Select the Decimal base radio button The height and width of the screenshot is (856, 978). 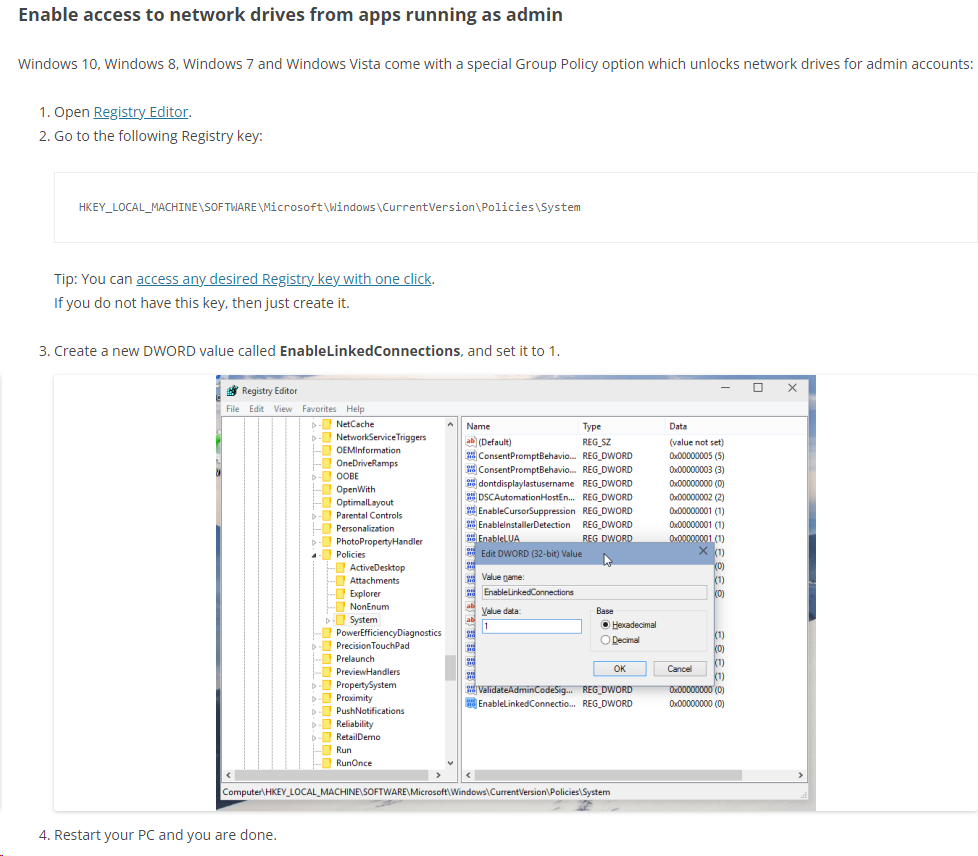tap(605, 640)
